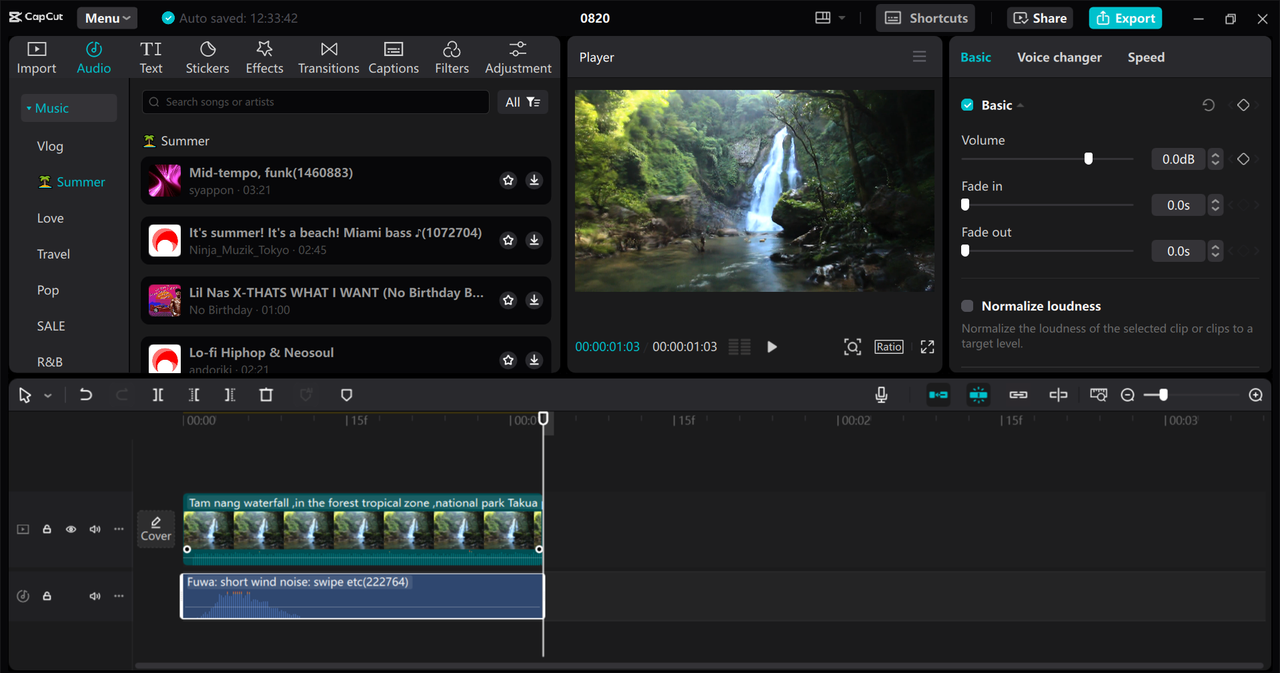Click the player screenshot focus icon
This screenshot has width=1280, height=673.
(x=852, y=347)
